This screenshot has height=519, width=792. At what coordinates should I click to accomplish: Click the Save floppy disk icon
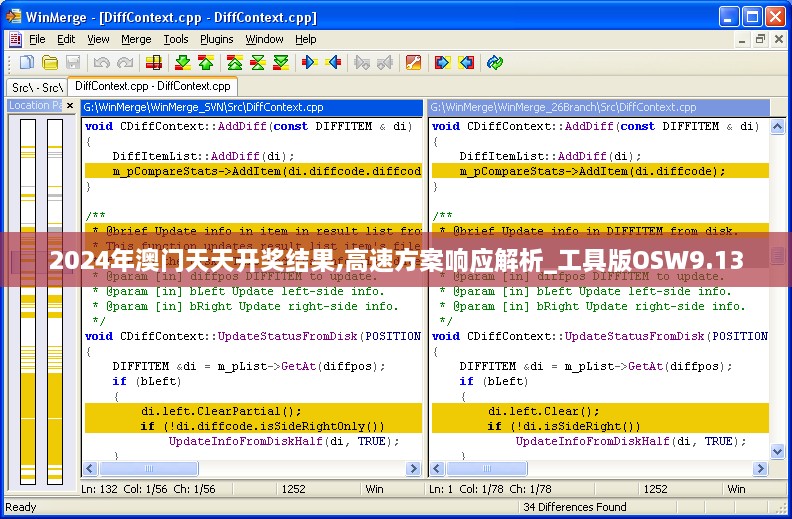tap(73, 63)
